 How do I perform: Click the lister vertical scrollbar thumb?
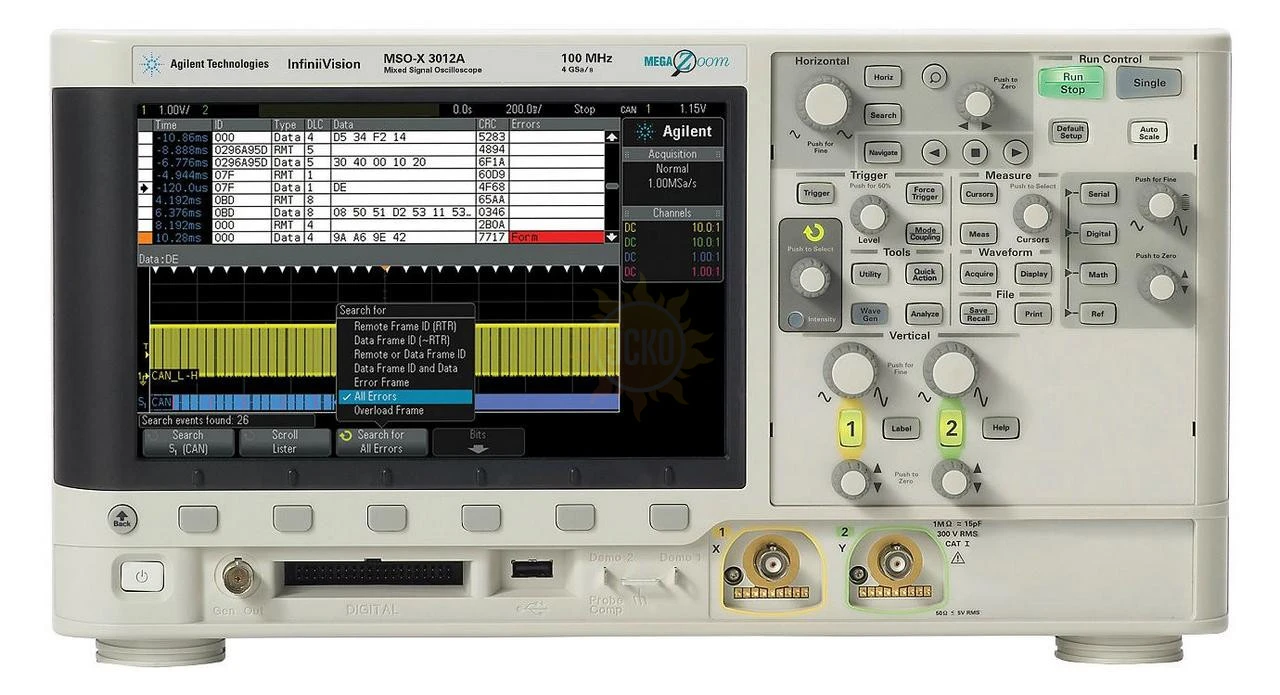coord(612,186)
